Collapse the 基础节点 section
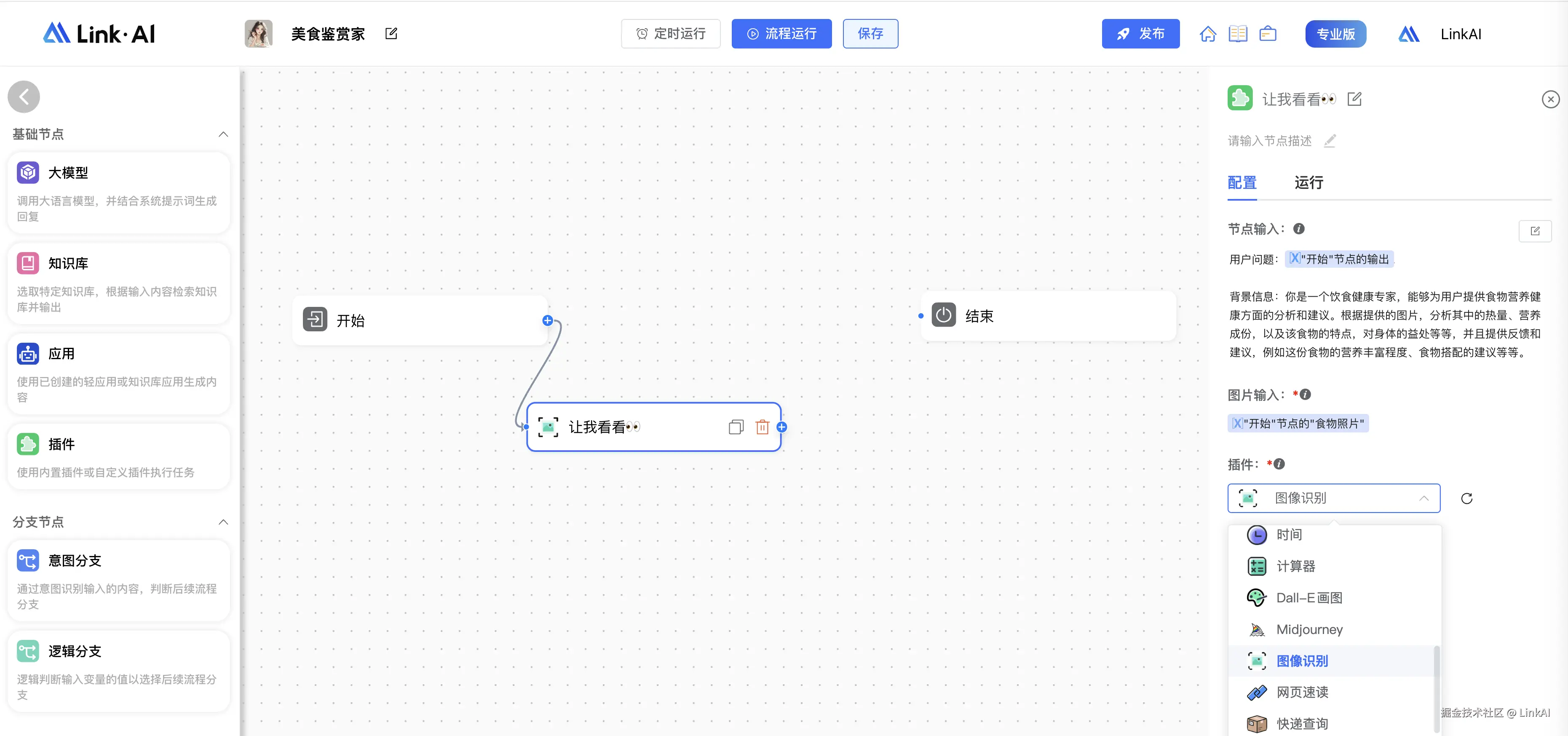This screenshot has height=736, width=1568. click(x=223, y=134)
